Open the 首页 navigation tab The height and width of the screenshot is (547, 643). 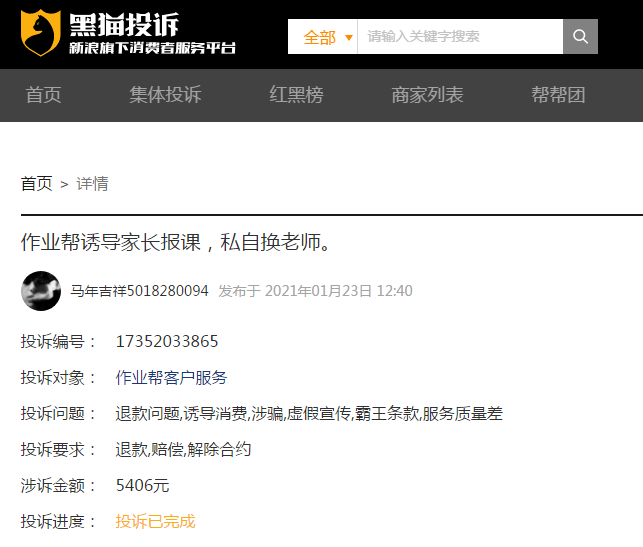[43, 95]
